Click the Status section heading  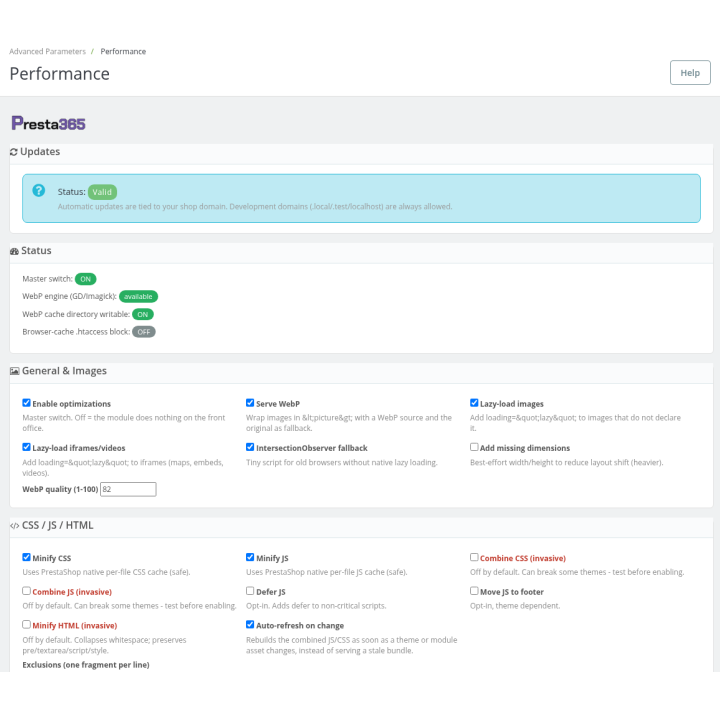pos(36,251)
